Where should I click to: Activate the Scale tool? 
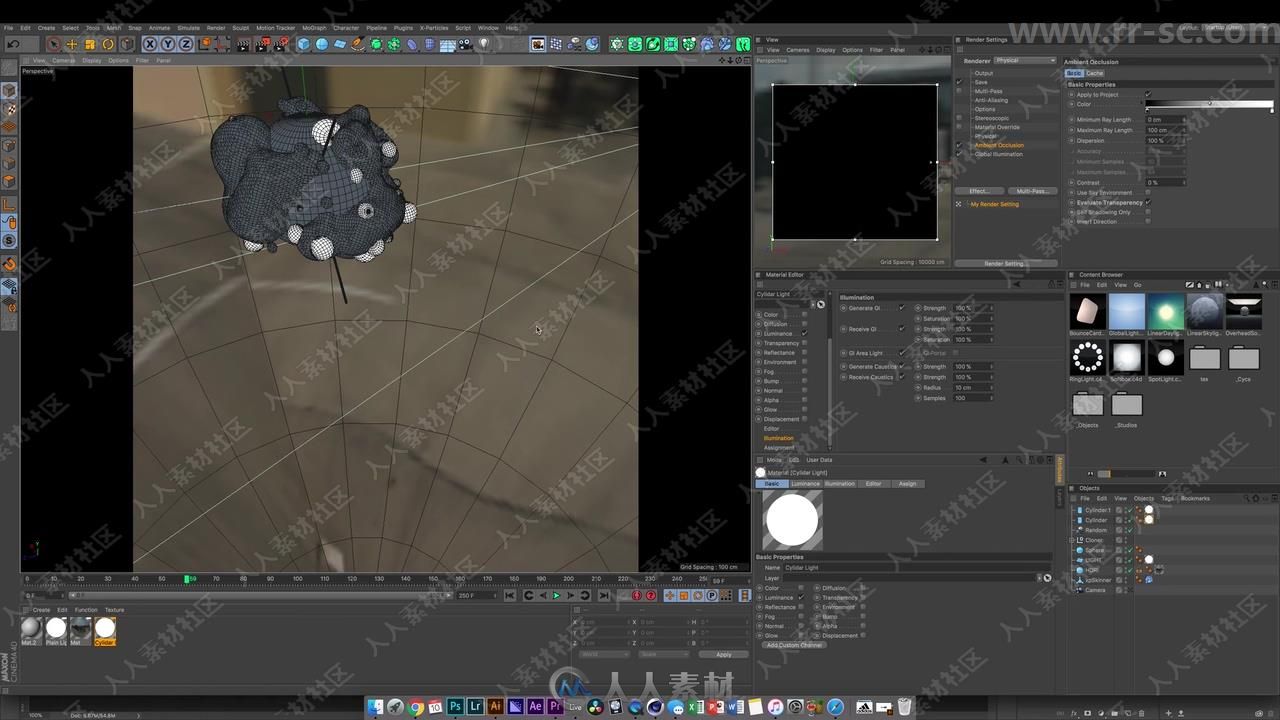pos(90,44)
